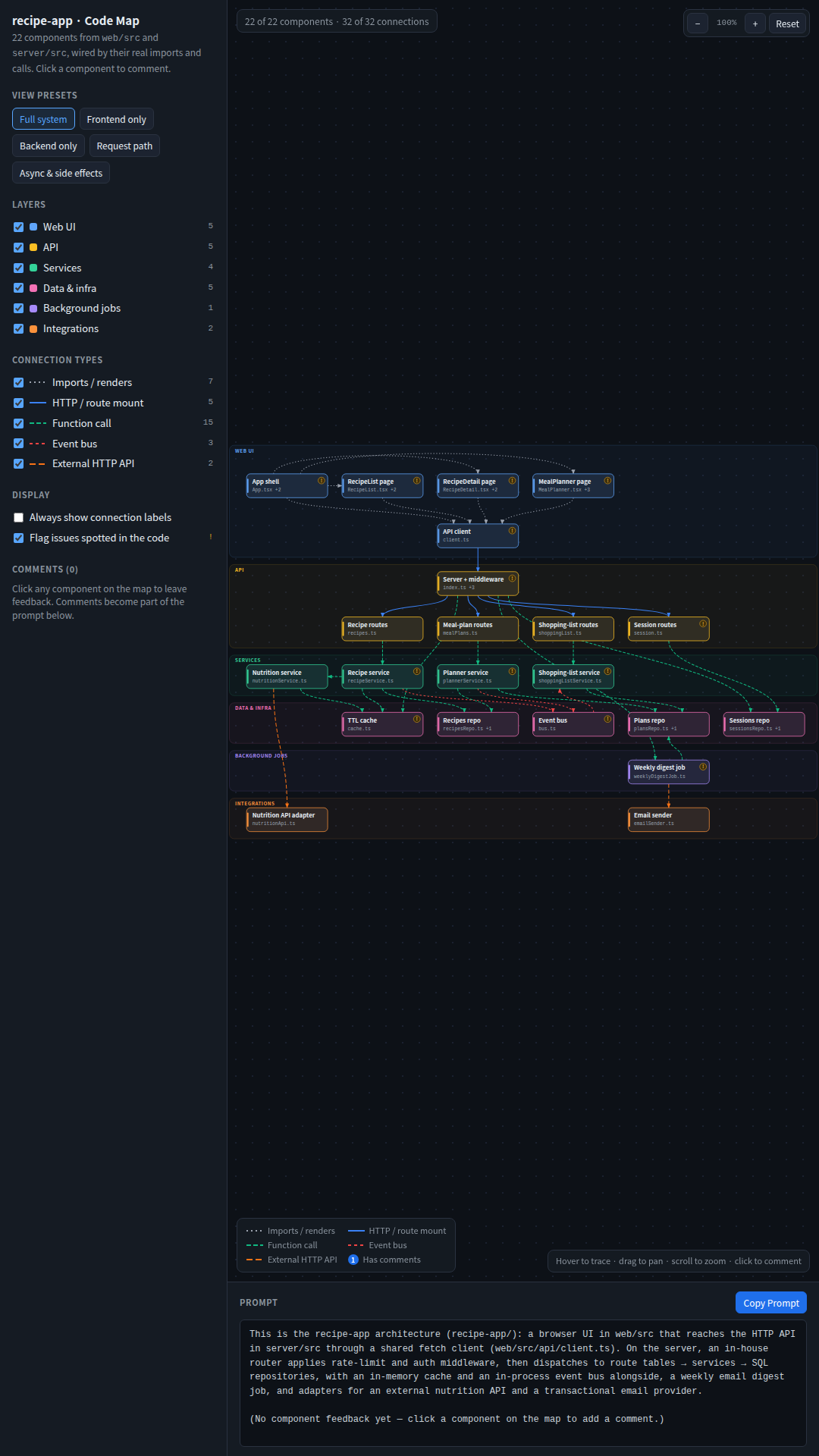Viewport: 819px width, 1456px height.
Task: Inspect the issue flag on MealPlanner page
Action: point(607,481)
